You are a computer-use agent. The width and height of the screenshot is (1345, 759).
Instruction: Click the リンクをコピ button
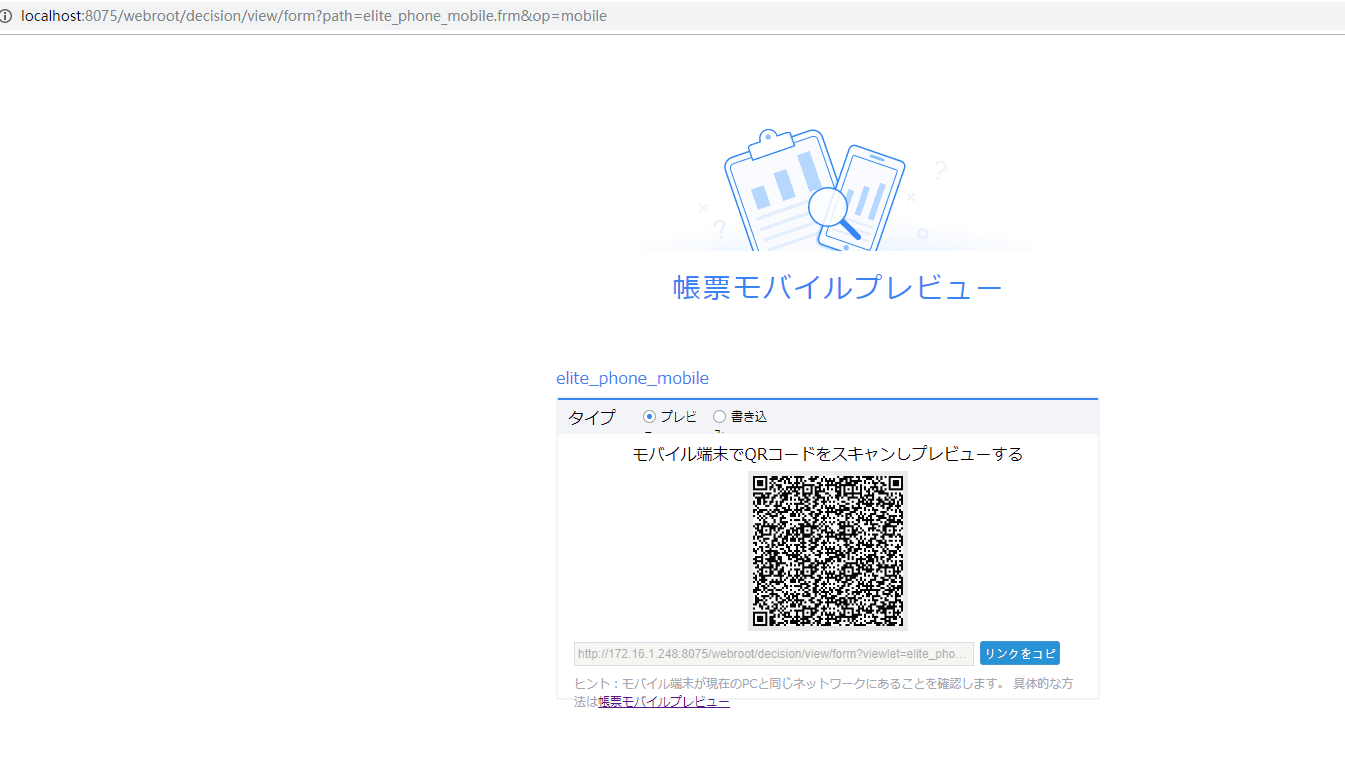pos(1020,653)
